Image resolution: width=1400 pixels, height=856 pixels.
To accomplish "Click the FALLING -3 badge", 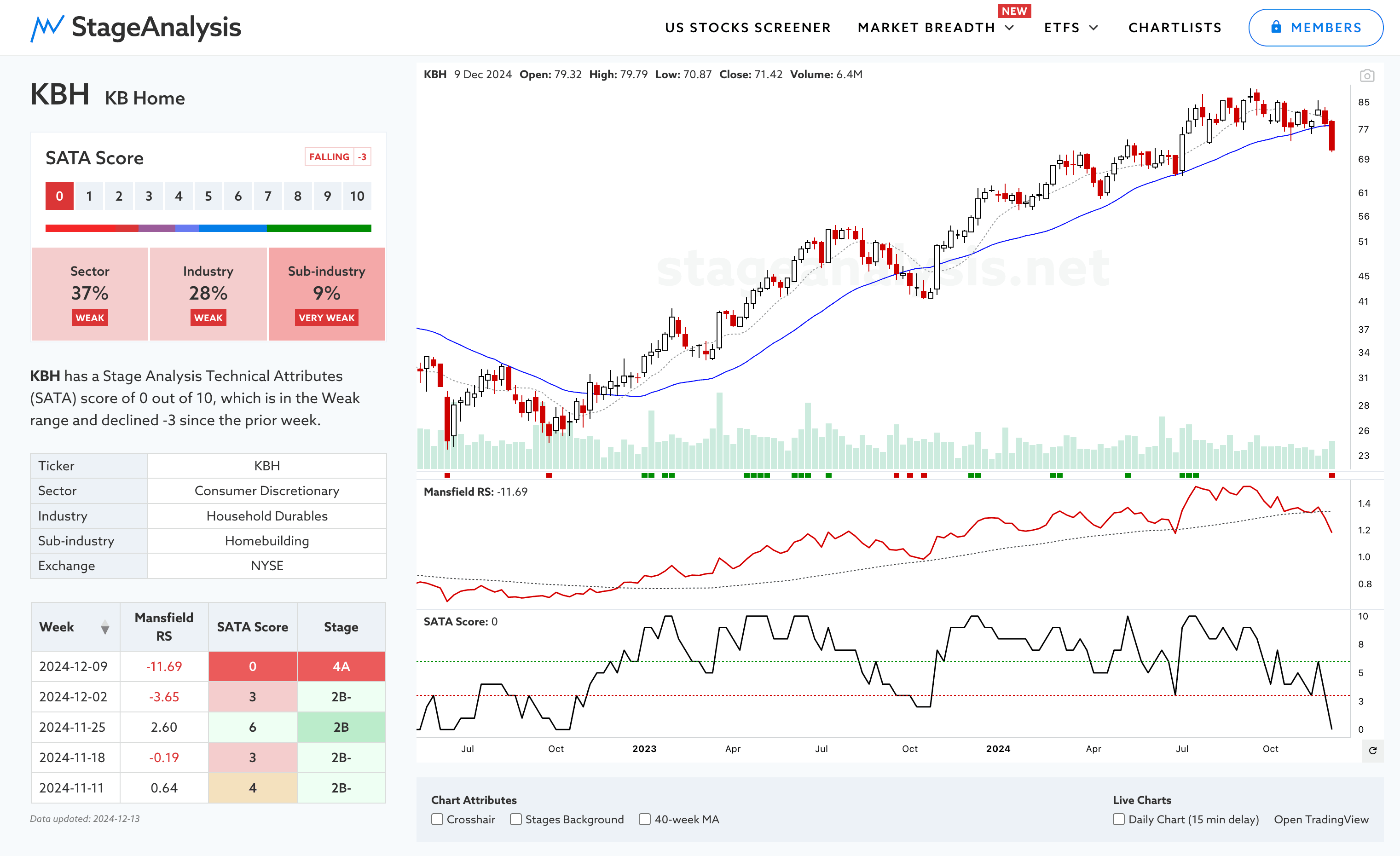I will pyautogui.click(x=338, y=157).
